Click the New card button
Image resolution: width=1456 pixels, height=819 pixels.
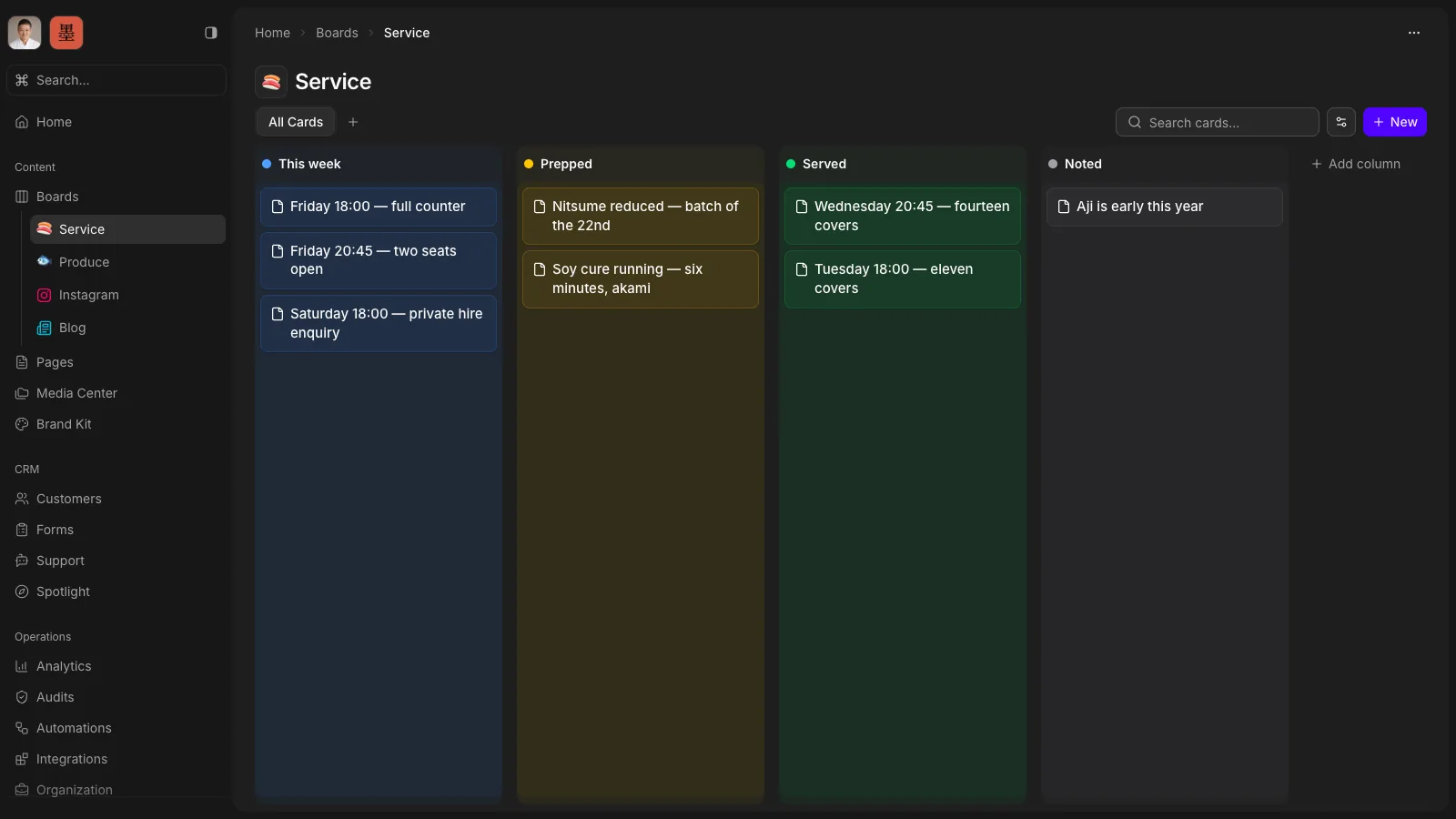tap(1395, 122)
